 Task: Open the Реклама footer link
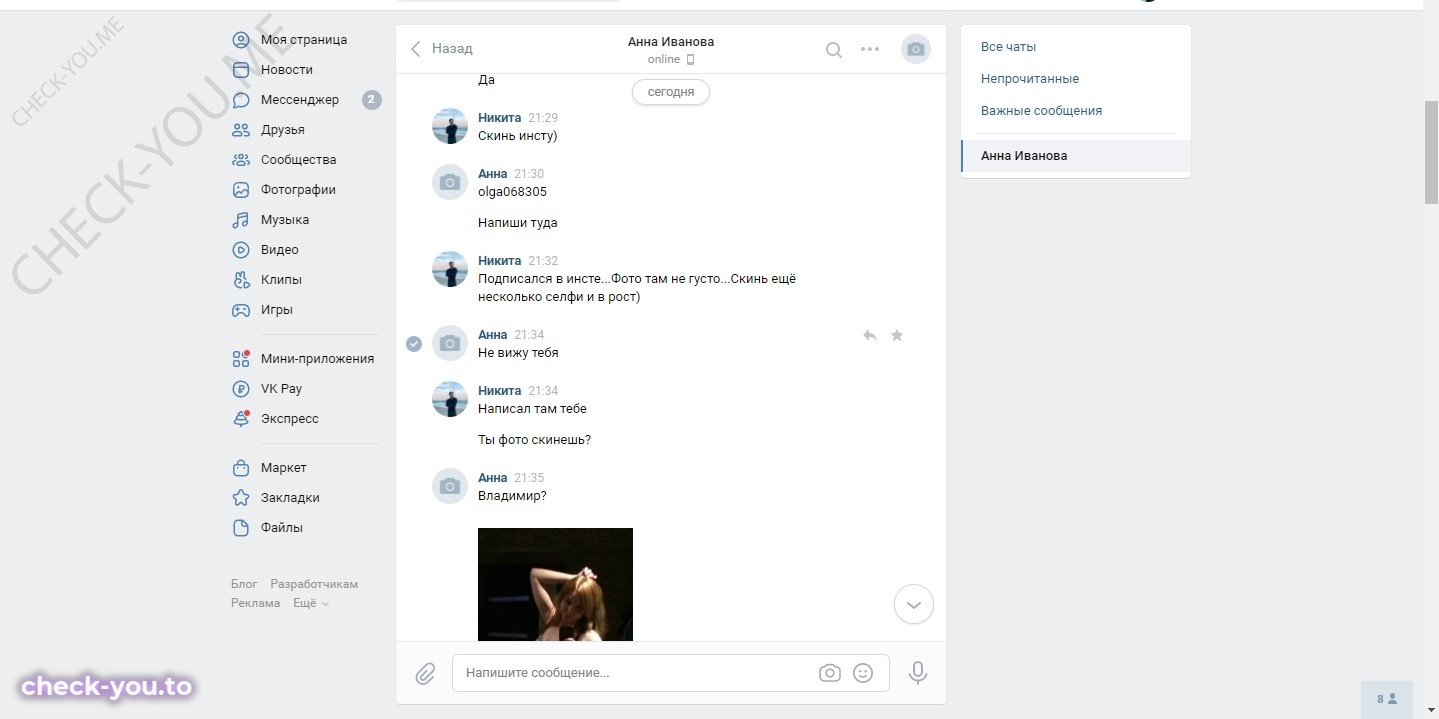[x=255, y=603]
